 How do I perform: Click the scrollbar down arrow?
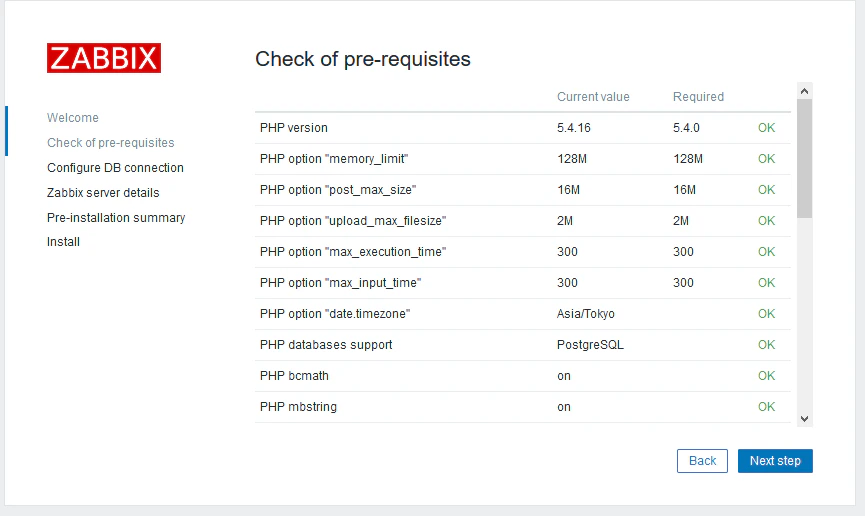(x=805, y=419)
